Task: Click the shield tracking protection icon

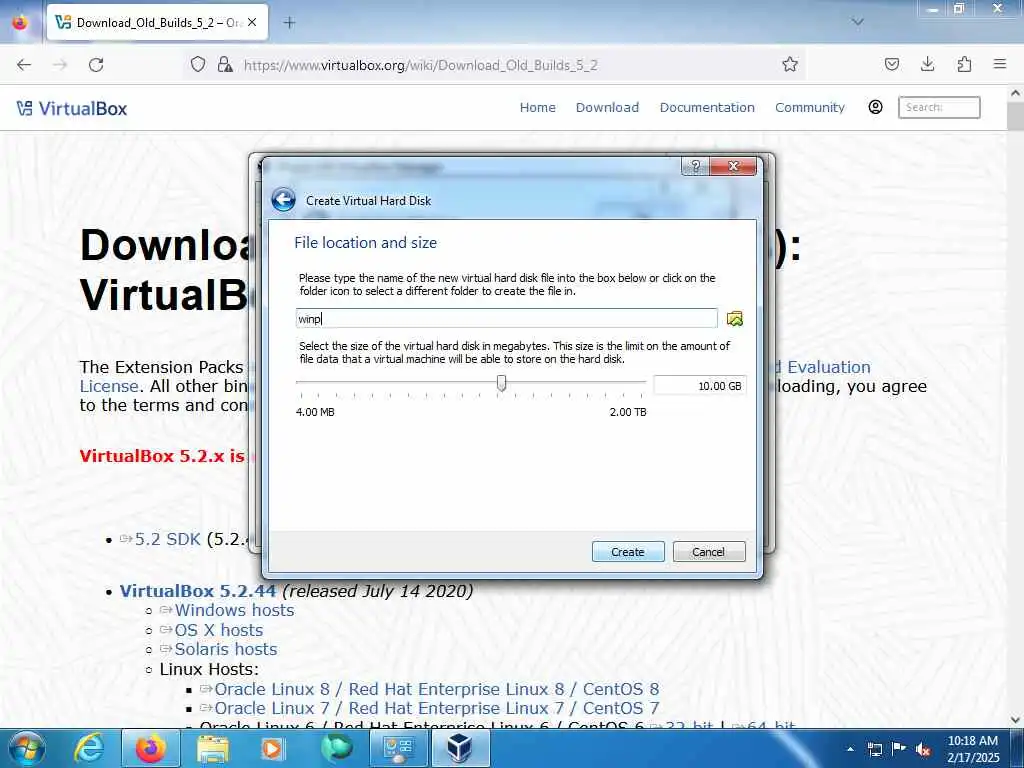Action: pyautogui.click(x=198, y=64)
